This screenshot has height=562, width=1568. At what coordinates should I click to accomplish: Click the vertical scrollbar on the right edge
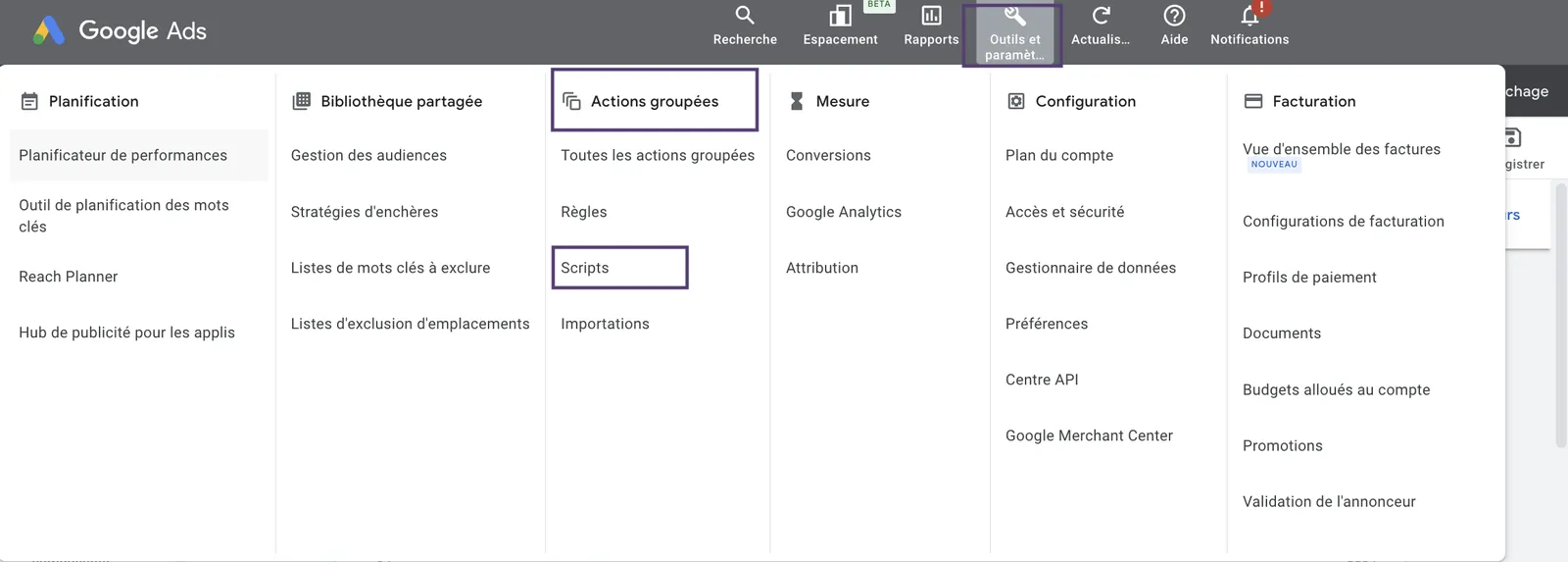click(1561, 314)
